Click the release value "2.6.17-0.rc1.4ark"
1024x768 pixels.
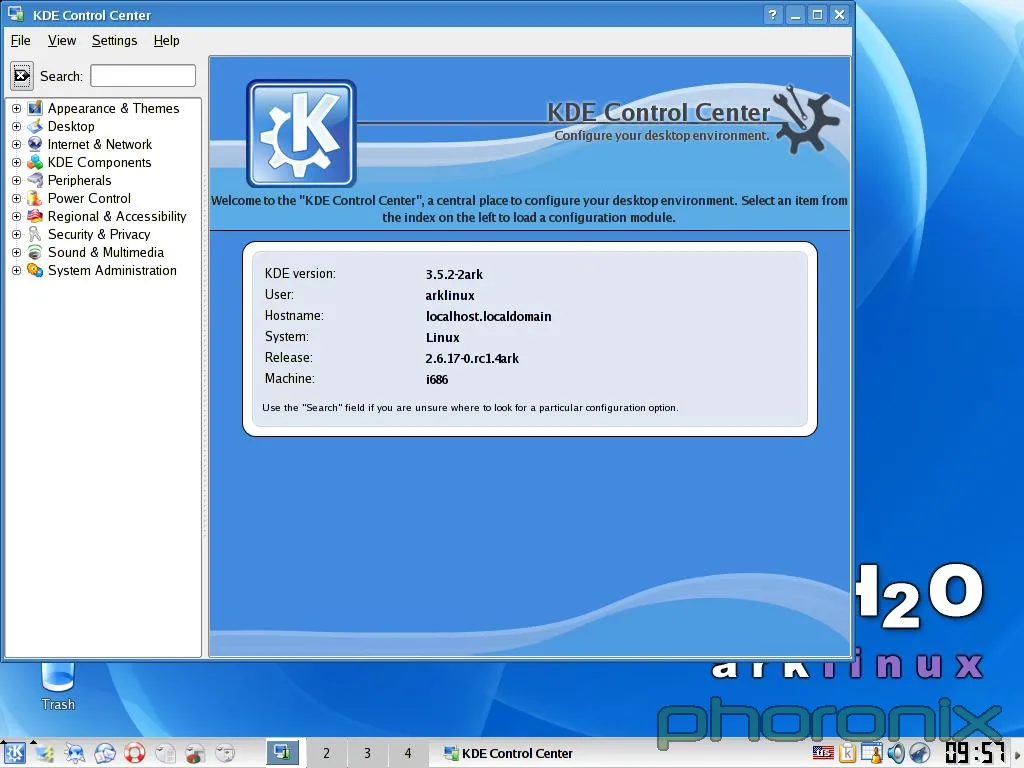point(472,358)
